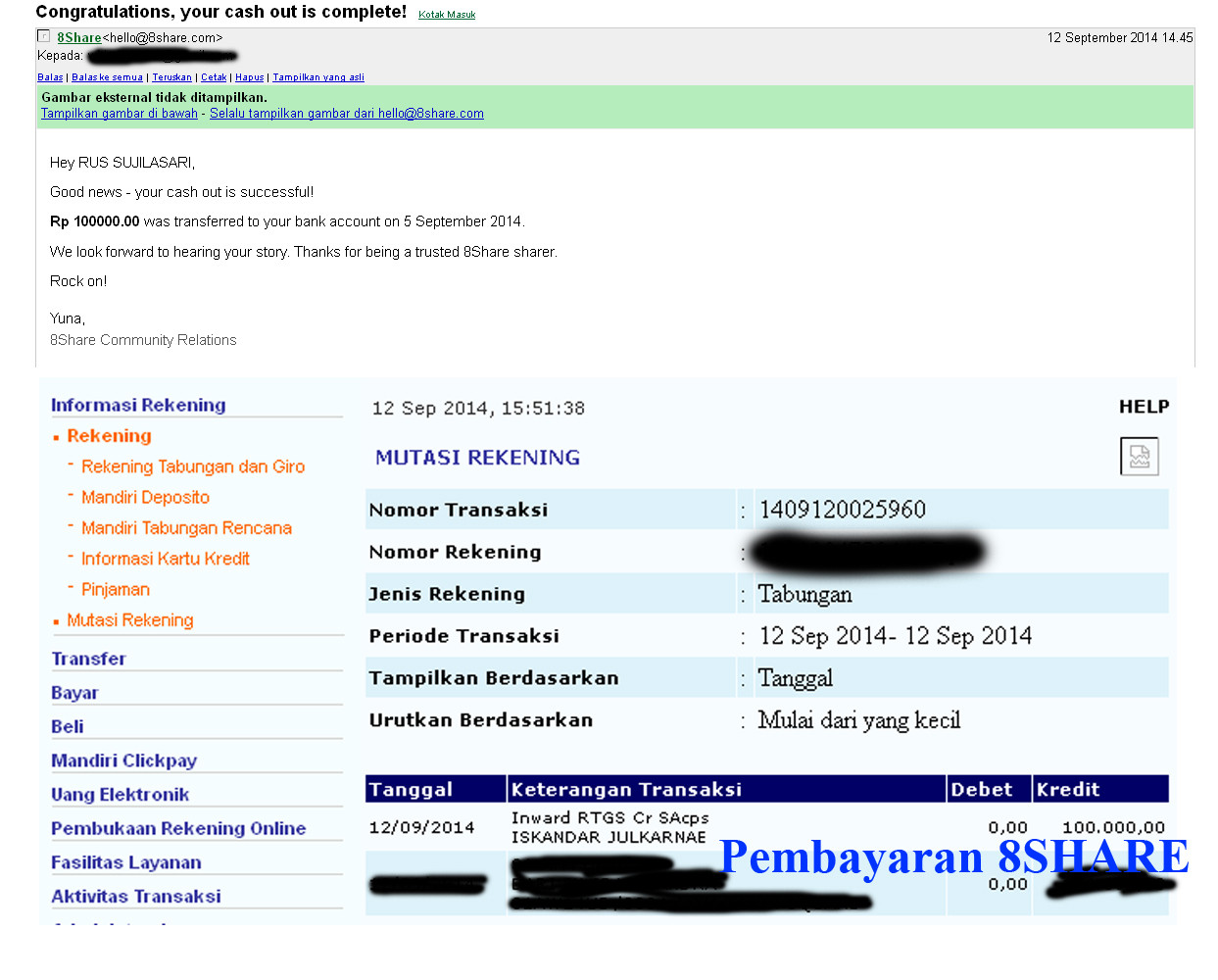Viewport: 1218px width, 980px height.
Task: Click Tampilkan yang asli link
Action: pos(318,77)
